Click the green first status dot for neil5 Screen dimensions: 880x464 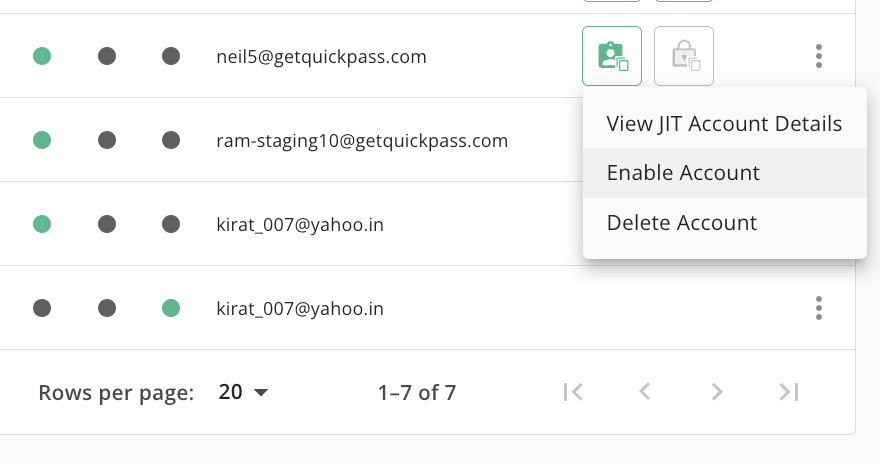tap(42, 57)
